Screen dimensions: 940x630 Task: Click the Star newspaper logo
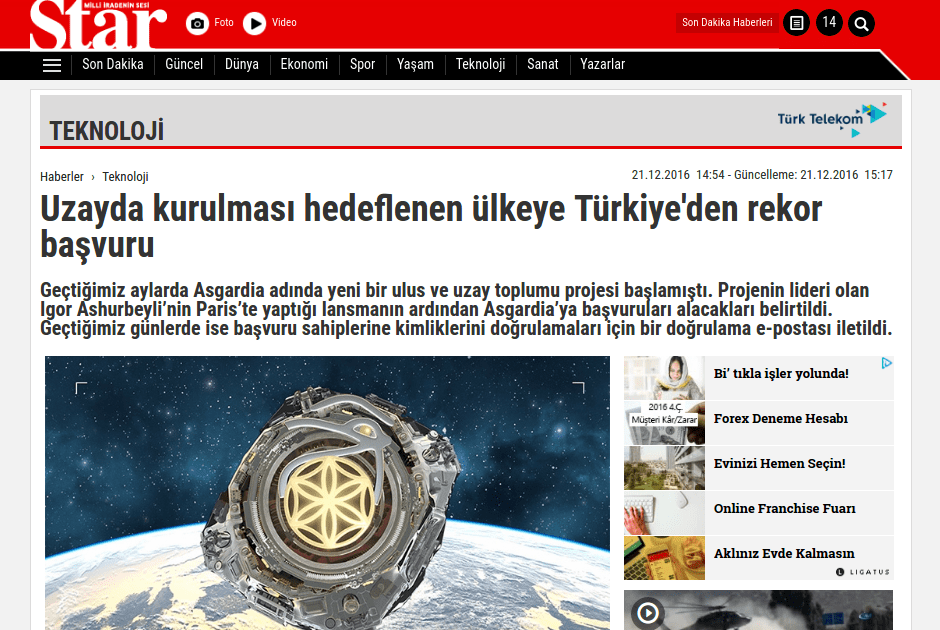[x=97, y=25]
